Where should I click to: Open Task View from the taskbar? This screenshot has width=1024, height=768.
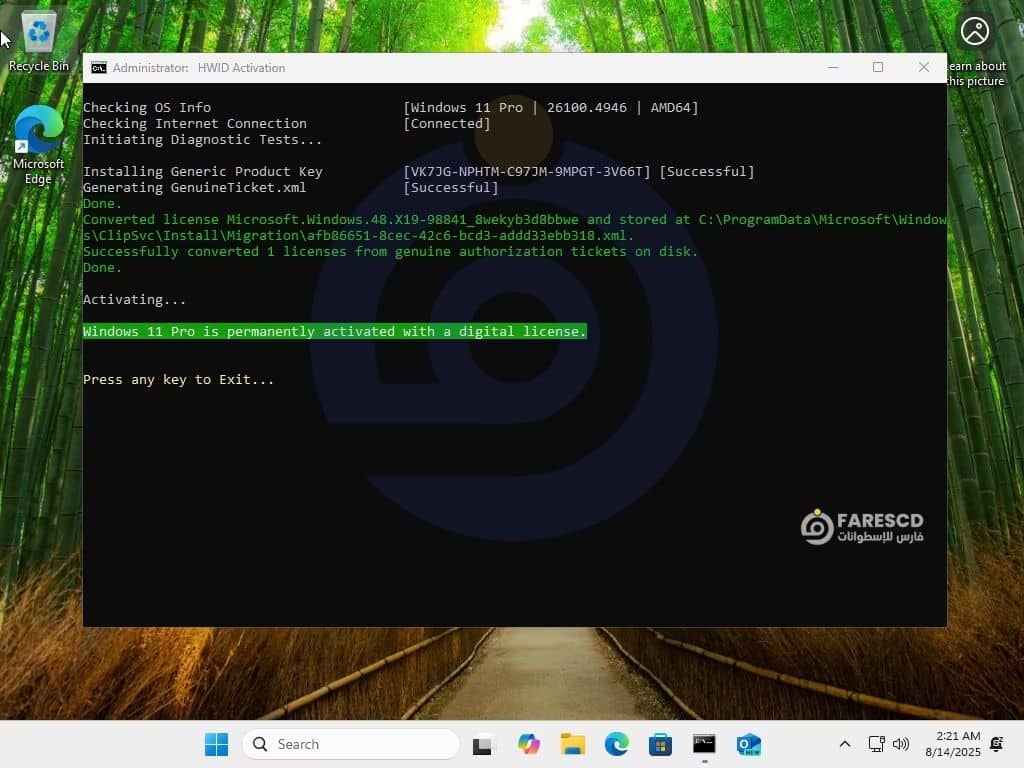483,744
